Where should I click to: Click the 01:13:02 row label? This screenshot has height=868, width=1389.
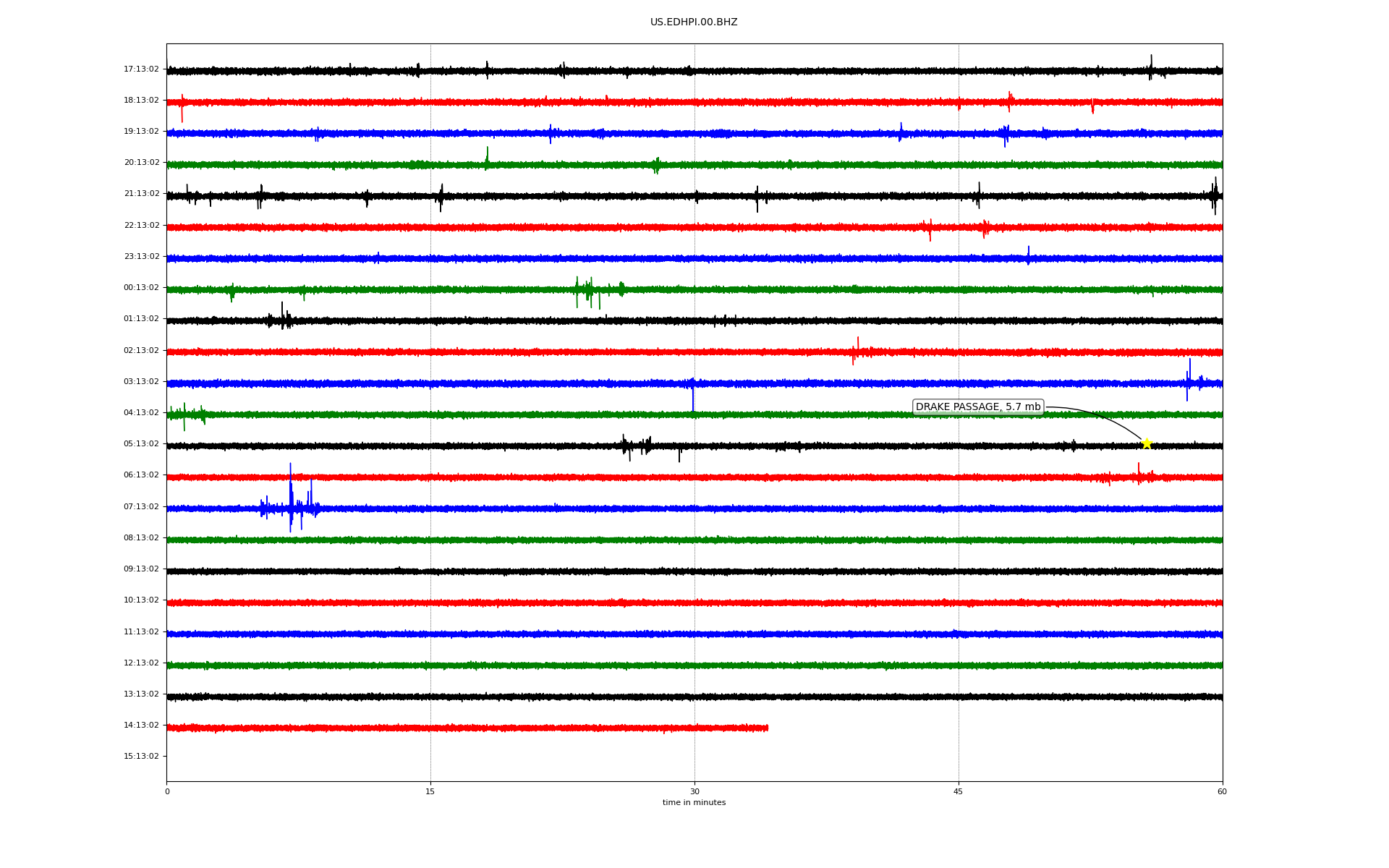coord(141,319)
